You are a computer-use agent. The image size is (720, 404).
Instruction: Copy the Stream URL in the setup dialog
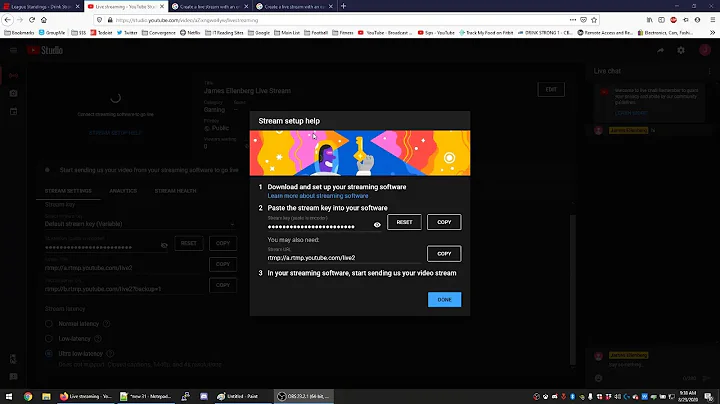[x=444, y=253]
